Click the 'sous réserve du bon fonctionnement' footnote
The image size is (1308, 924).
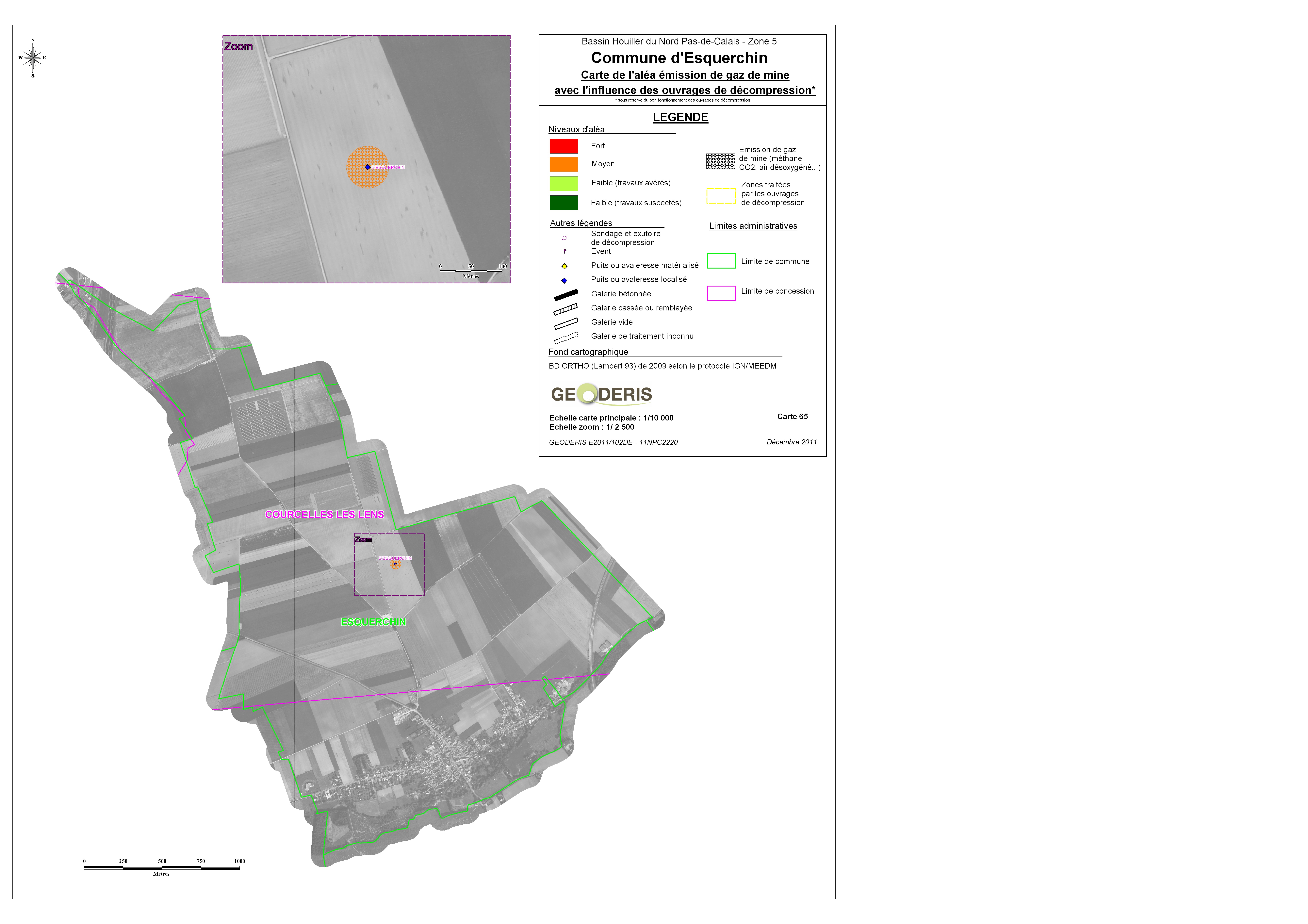(682, 100)
